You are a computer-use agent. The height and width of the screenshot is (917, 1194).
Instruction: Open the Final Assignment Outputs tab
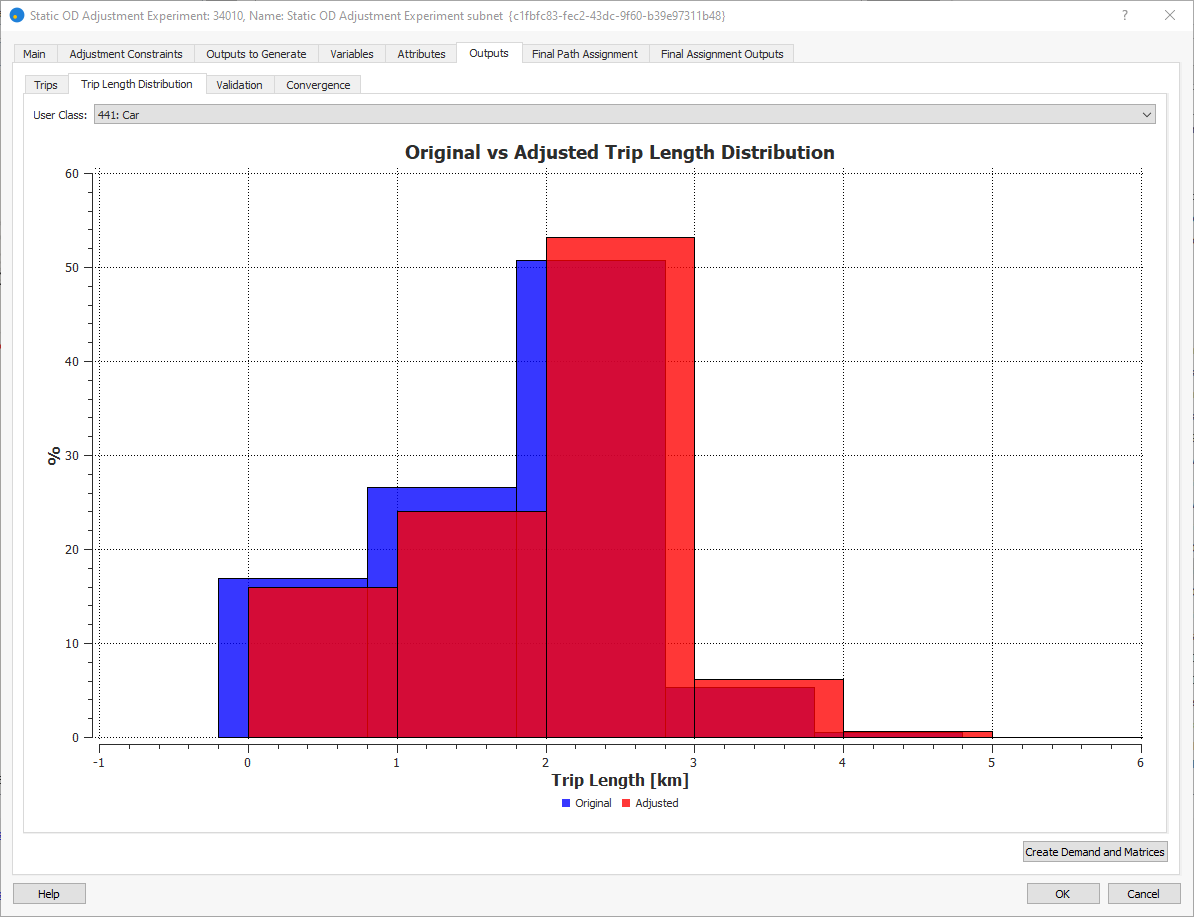point(722,54)
